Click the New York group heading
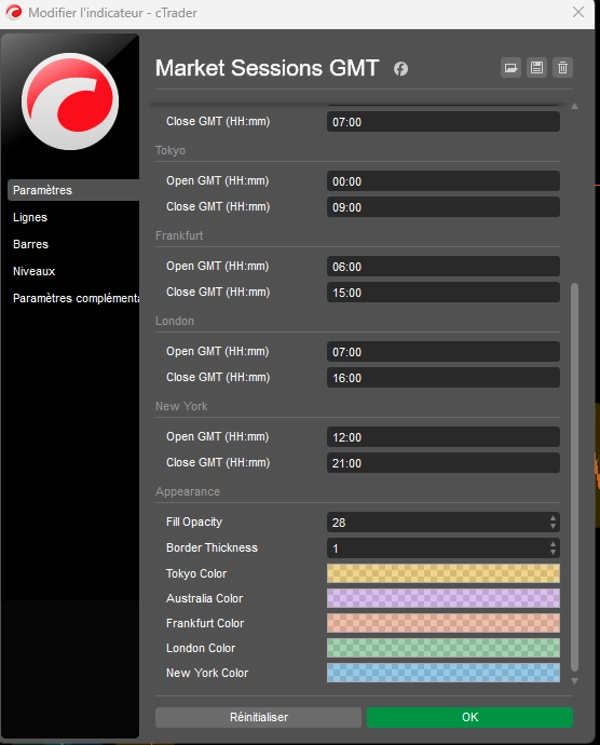The image size is (600, 745). (181, 406)
